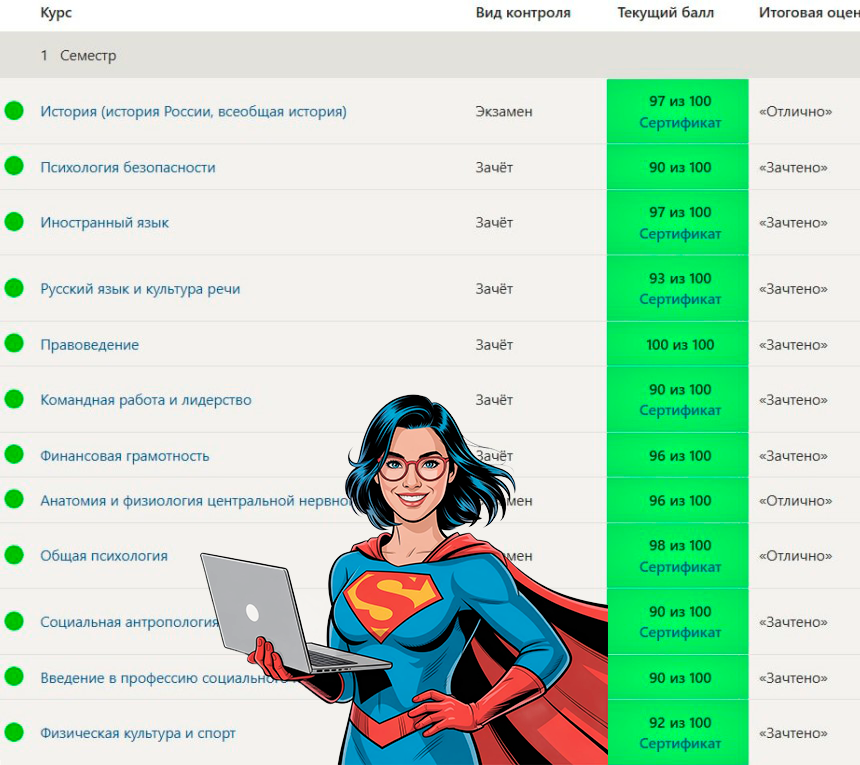The height and width of the screenshot is (765, 860).
Task: Open Физическая культура и спорт course
Action: pyautogui.click(x=138, y=733)
